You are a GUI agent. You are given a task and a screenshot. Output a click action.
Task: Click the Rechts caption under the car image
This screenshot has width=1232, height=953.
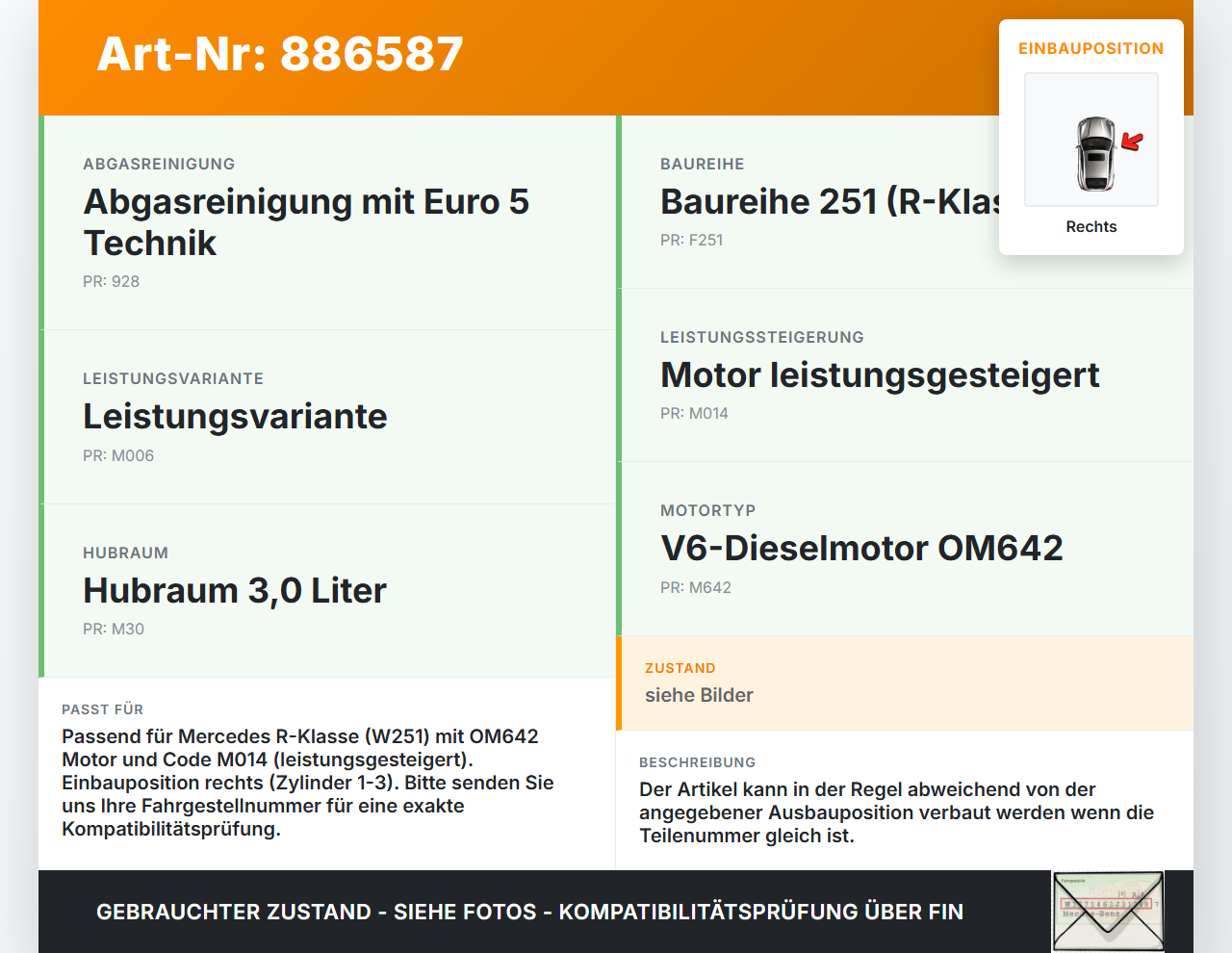click(1091, 226)
